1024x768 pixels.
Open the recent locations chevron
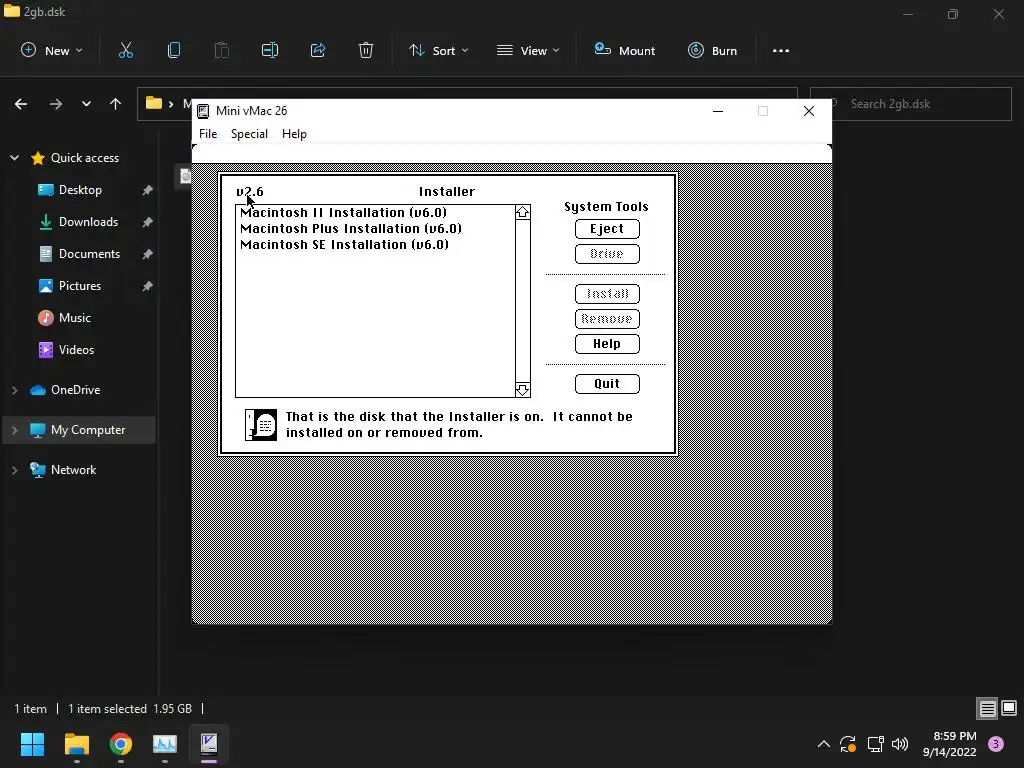pos(86,104)
